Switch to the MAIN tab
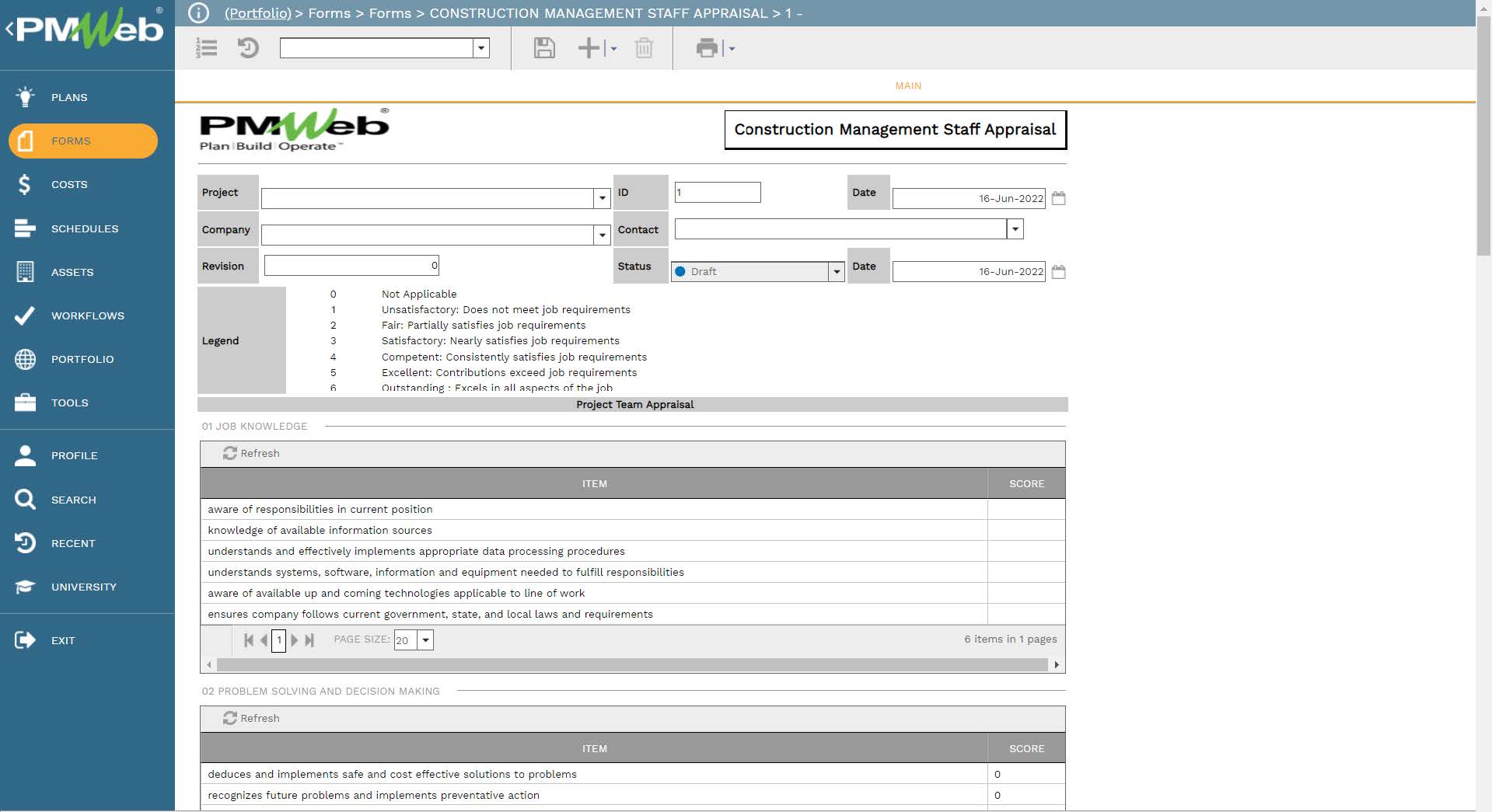This screenshot has height=812, width=1492. pyautogui.click(x=907, y=86)
